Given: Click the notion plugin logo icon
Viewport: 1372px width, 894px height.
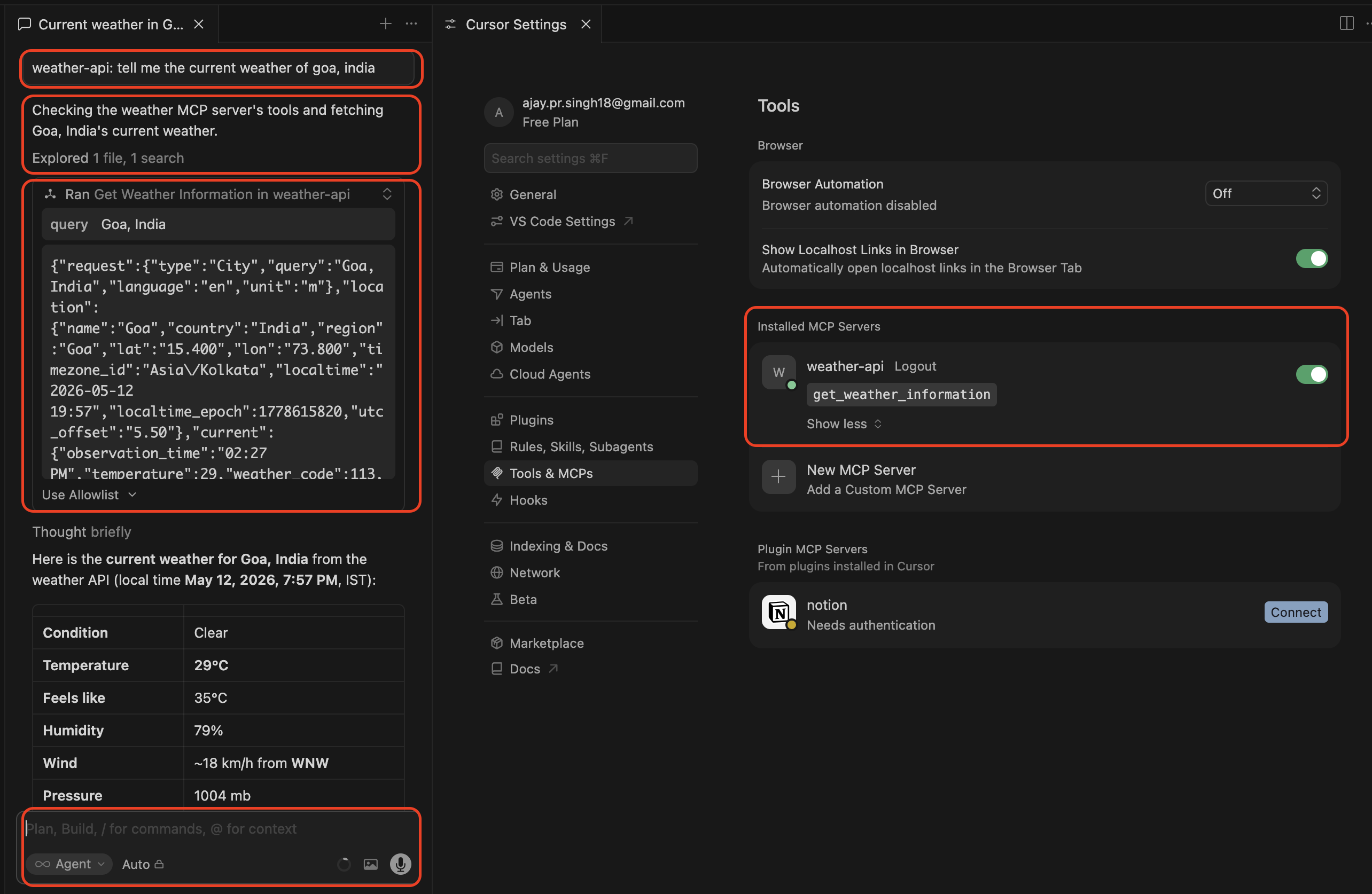Looking at the screenshot, I should 778,612.
